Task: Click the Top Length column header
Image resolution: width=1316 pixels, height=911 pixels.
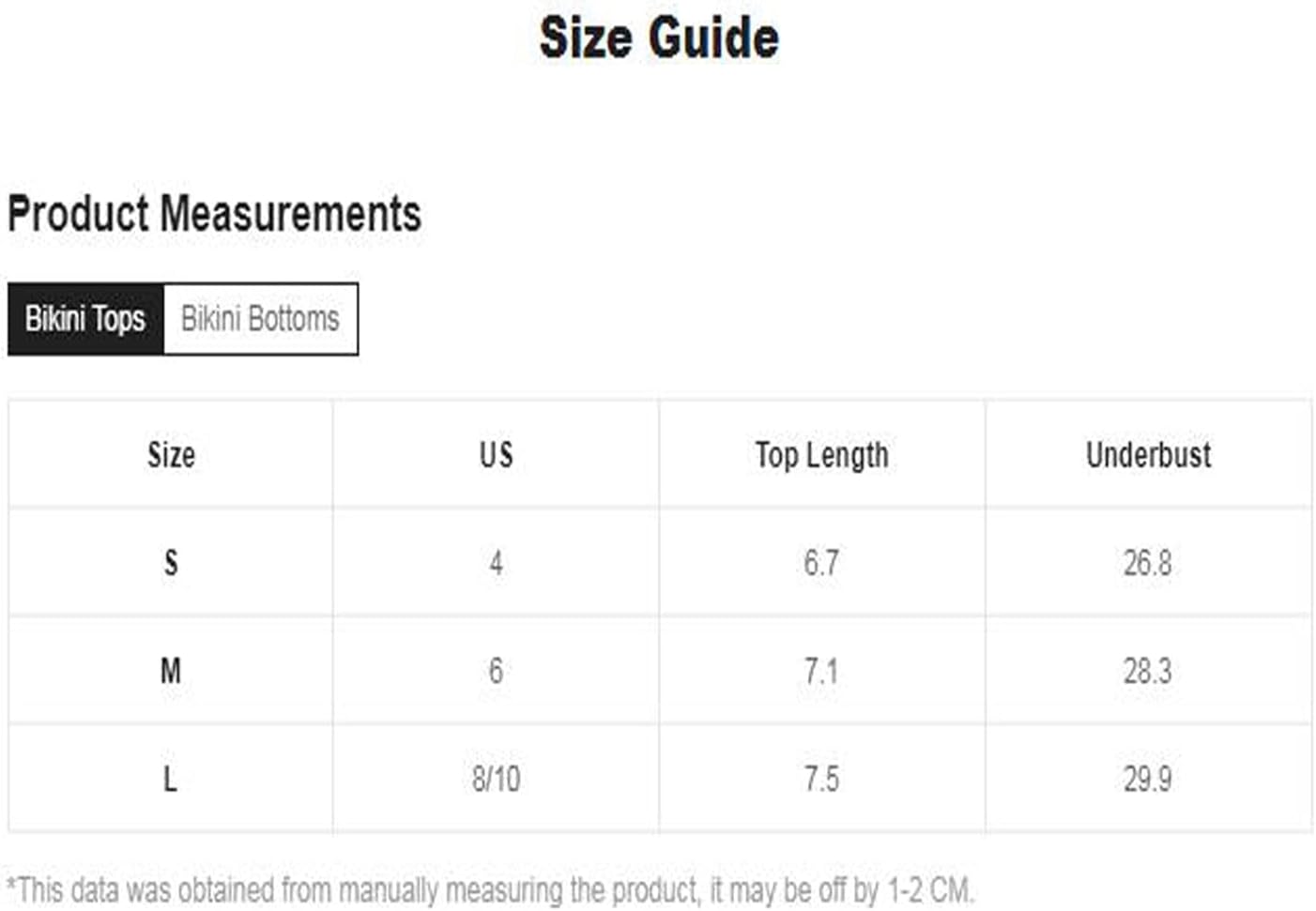Action: (x=822, y=456)
